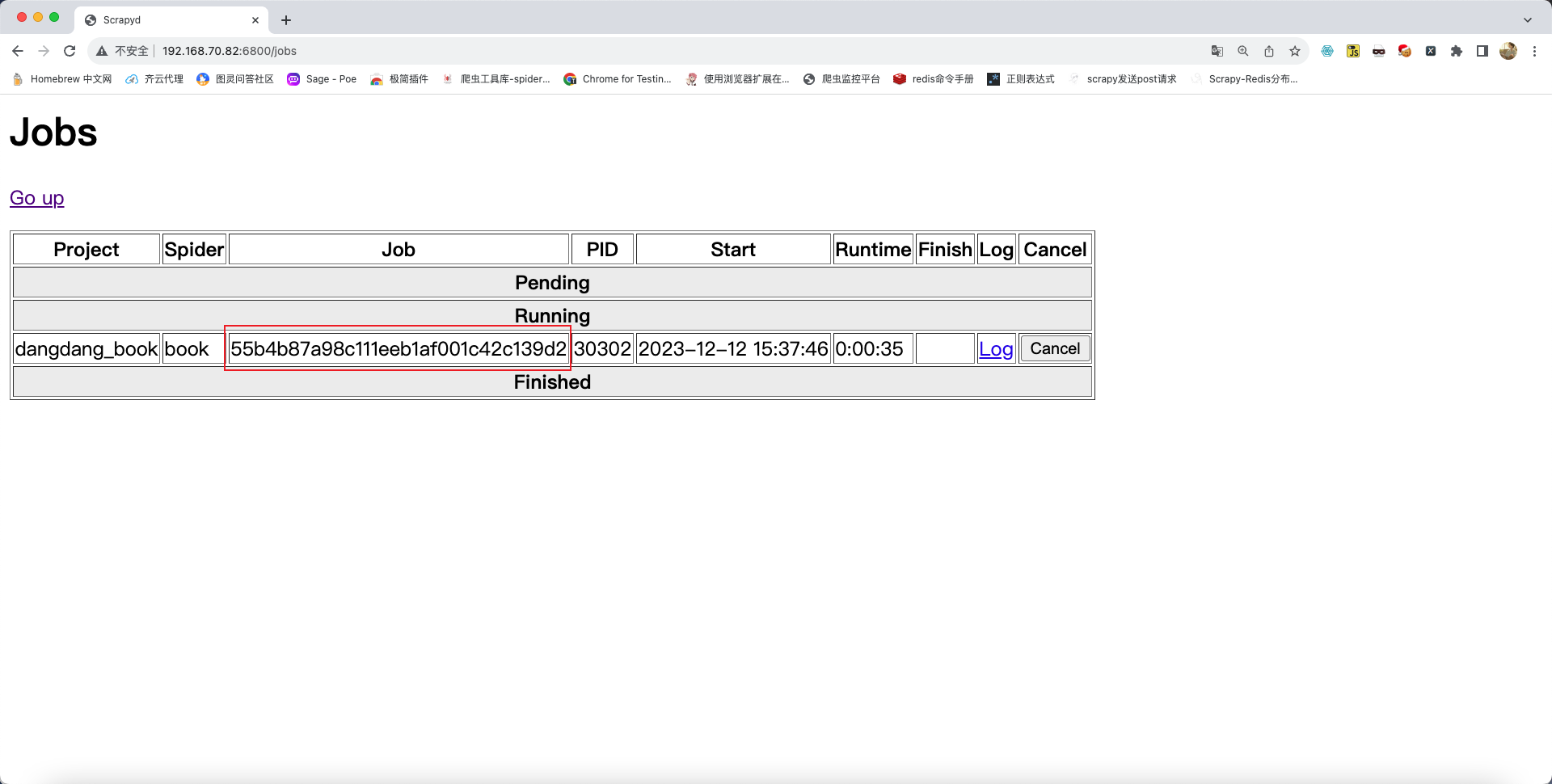Close the Scrapyd tab
The width and height of the screenshot is (1552, 784).
pos(255,20)
